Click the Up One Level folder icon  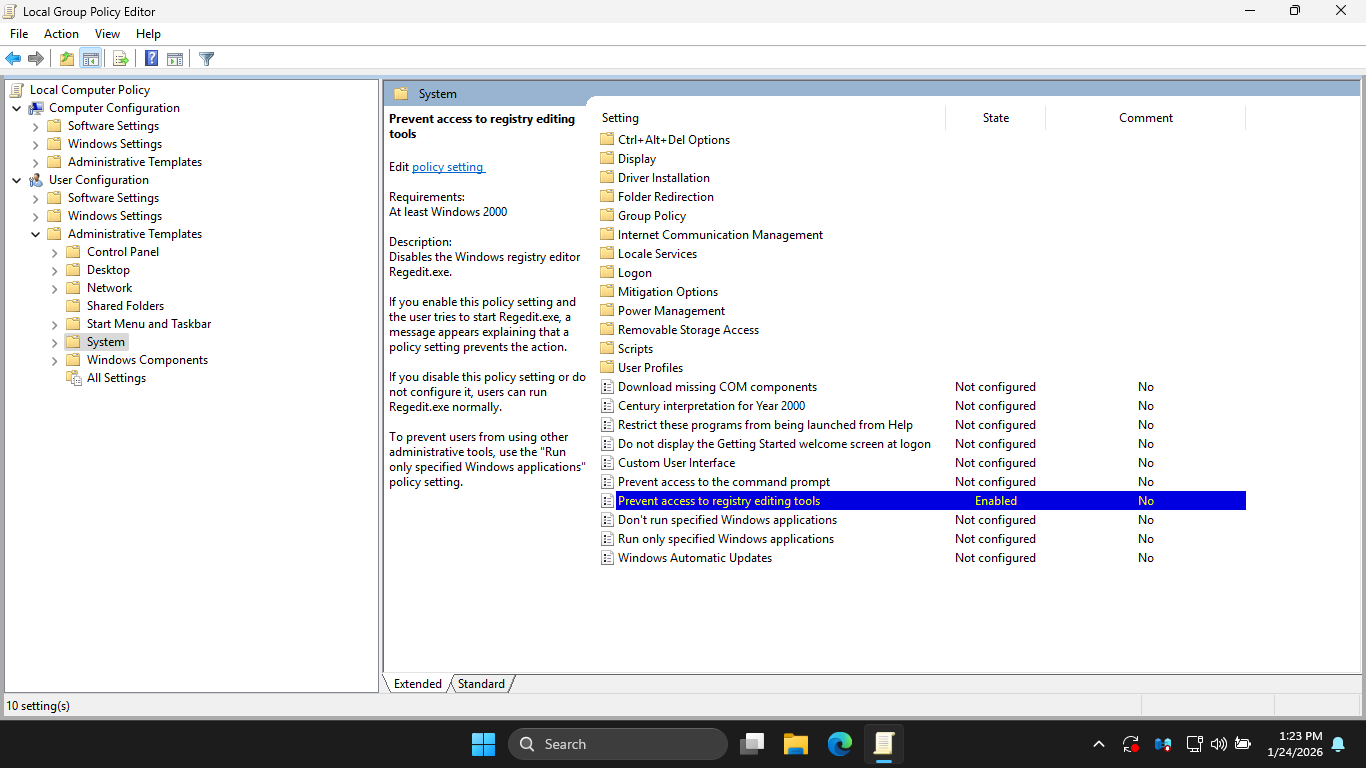67,59
